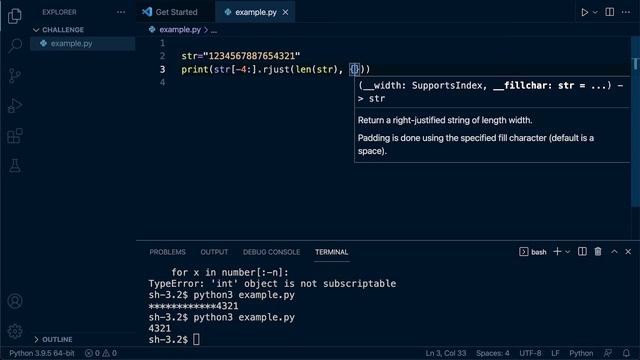Open warnings count in status bar

click(109, 353)
